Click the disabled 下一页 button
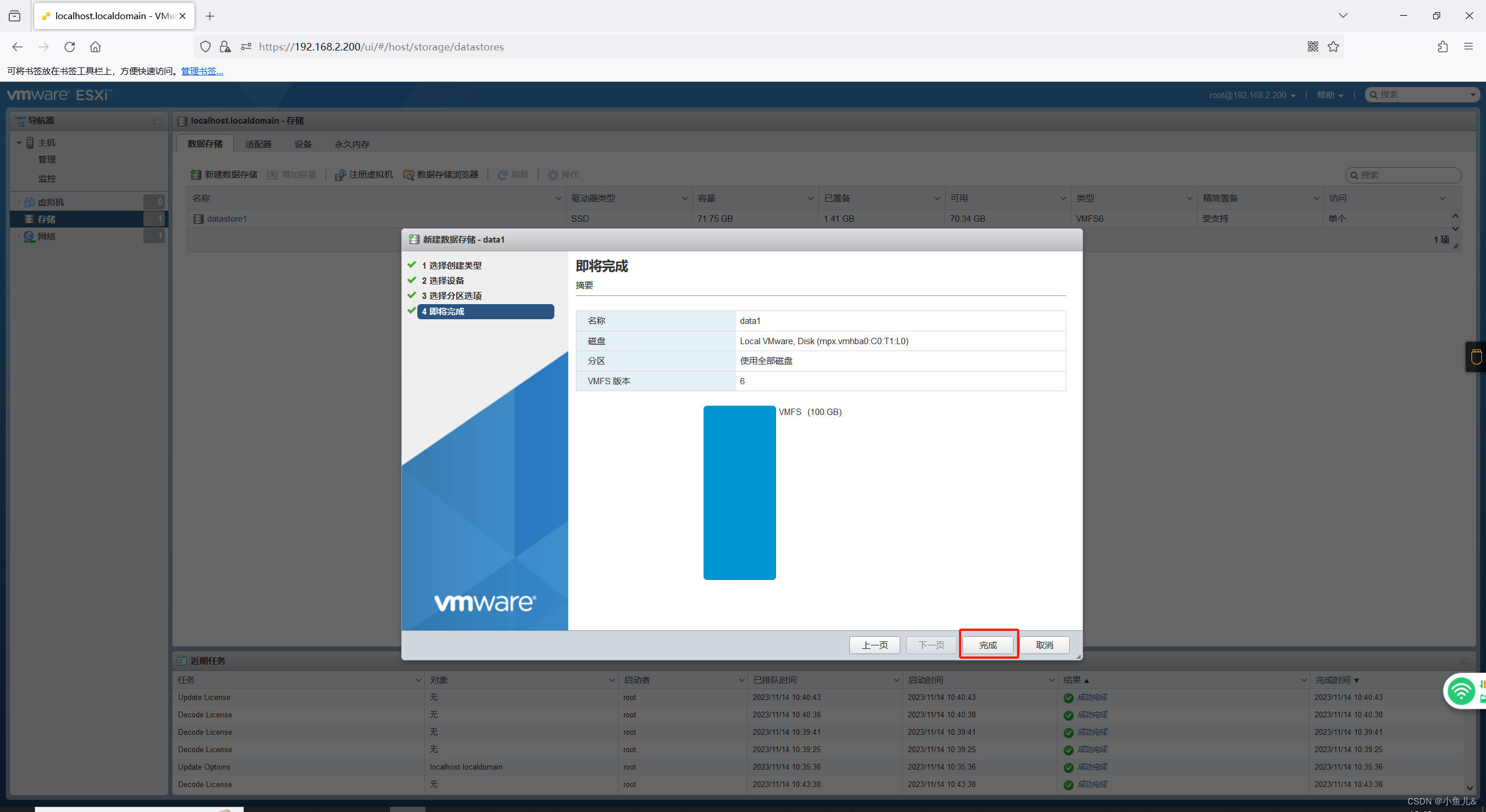 coord(931,645)
